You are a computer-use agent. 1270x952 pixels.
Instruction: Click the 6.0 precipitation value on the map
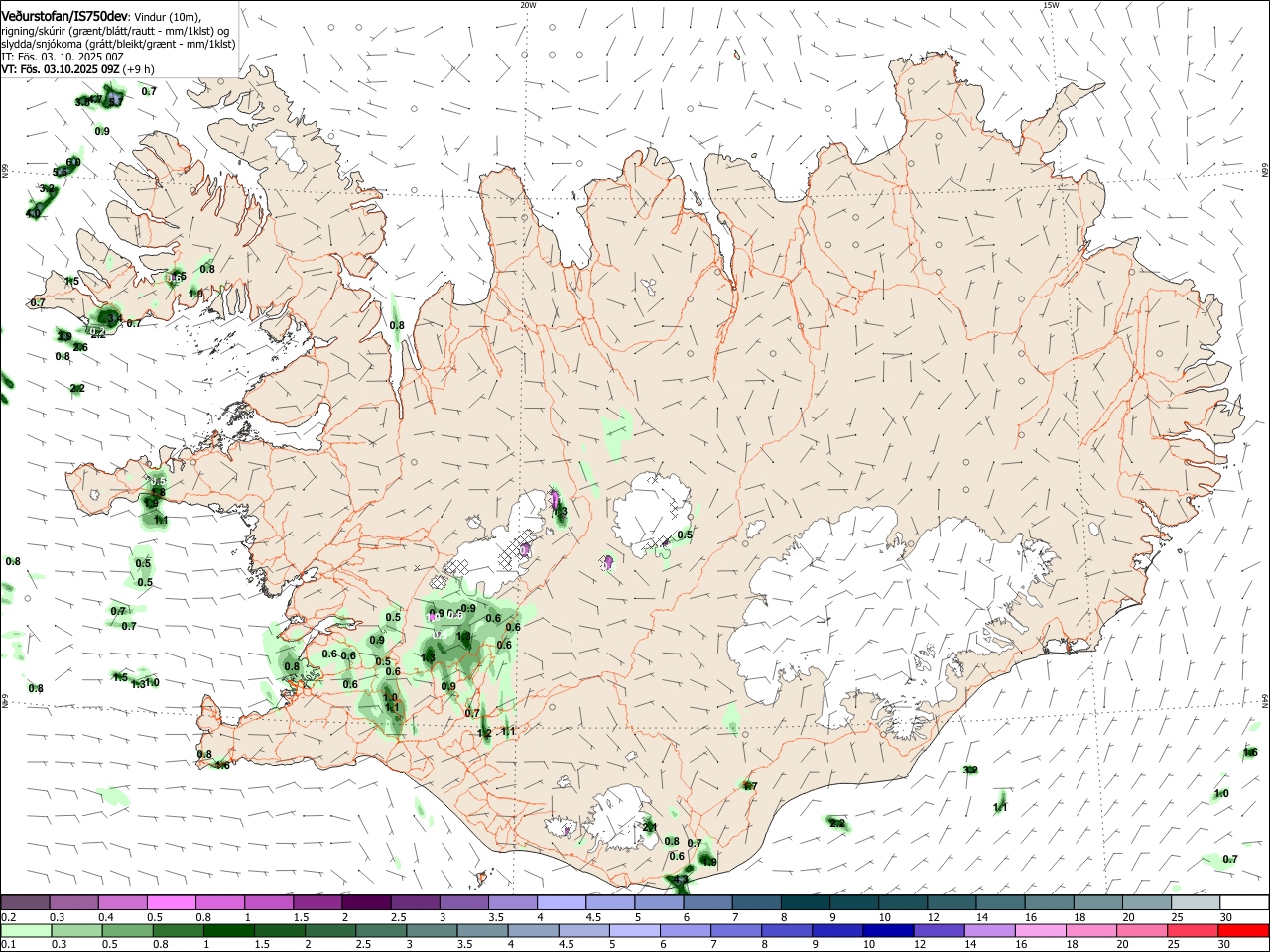point(73,162)
